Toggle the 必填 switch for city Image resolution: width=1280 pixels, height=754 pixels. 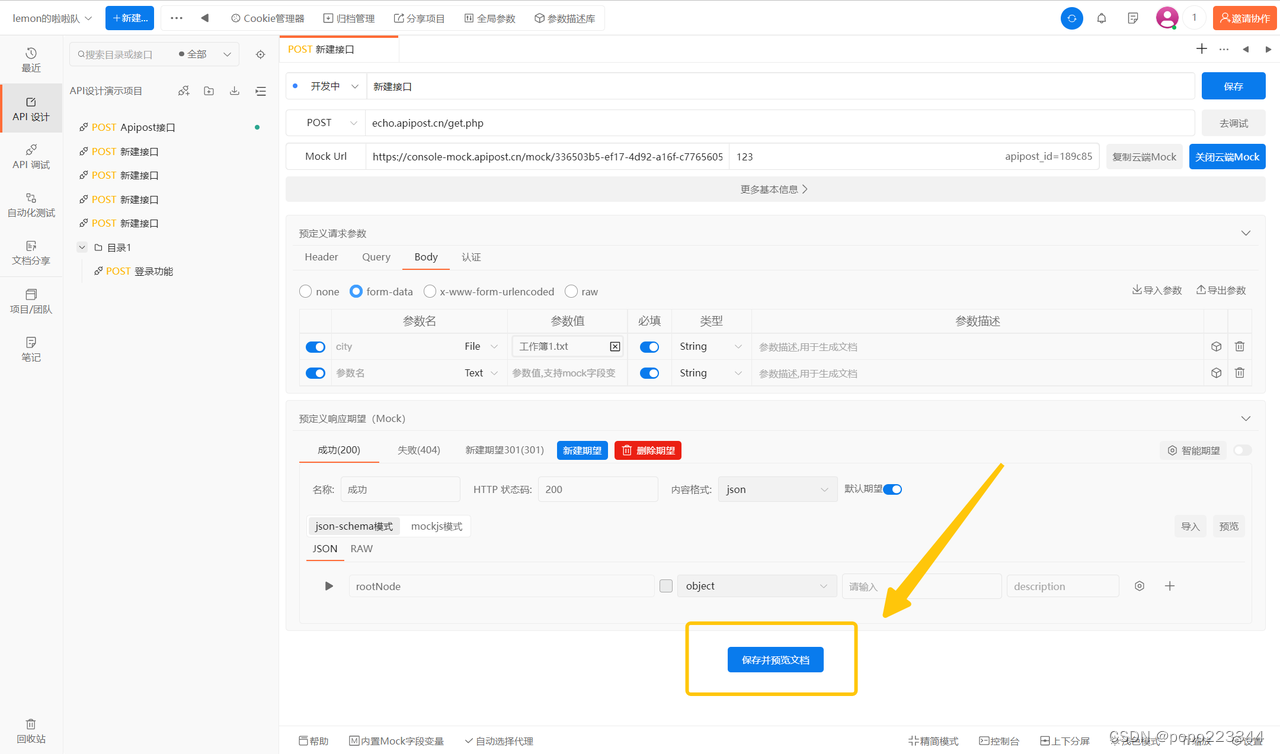click(x=649, y=347)
